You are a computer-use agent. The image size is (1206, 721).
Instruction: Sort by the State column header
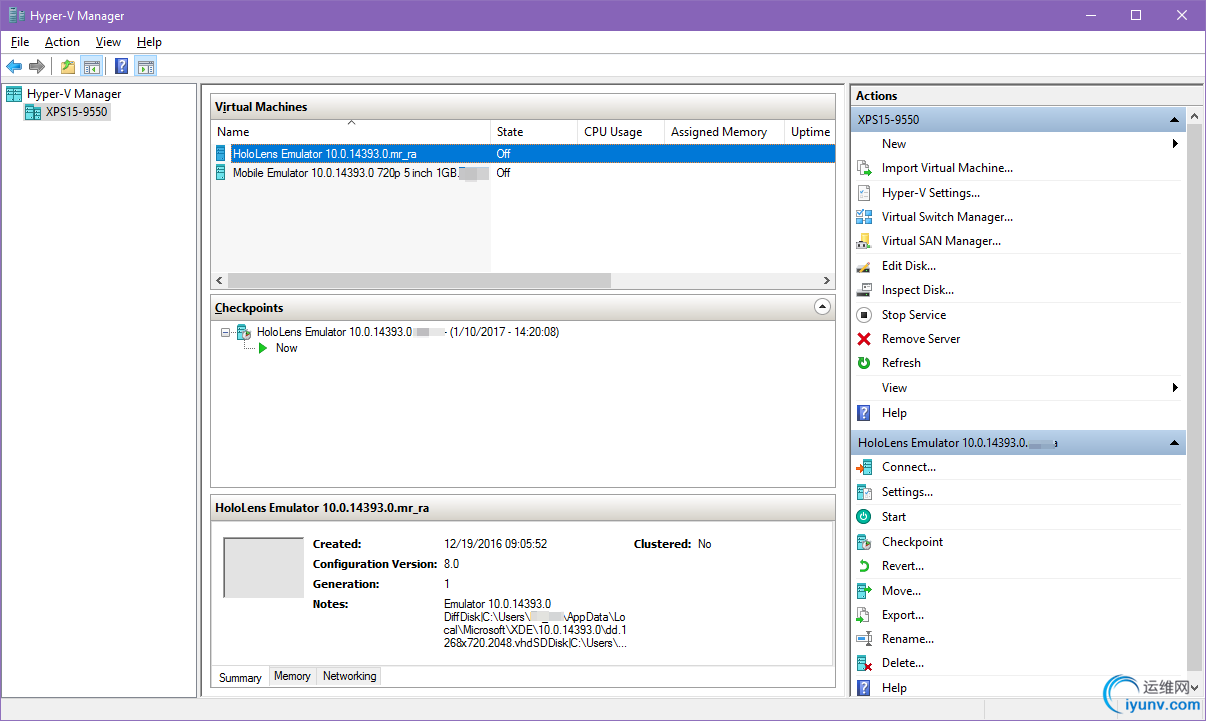tap(535, 132)
